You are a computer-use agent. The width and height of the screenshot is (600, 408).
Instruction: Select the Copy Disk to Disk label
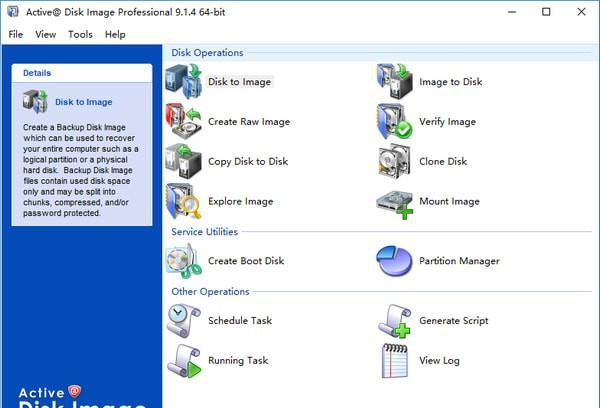tap(248, 161)
